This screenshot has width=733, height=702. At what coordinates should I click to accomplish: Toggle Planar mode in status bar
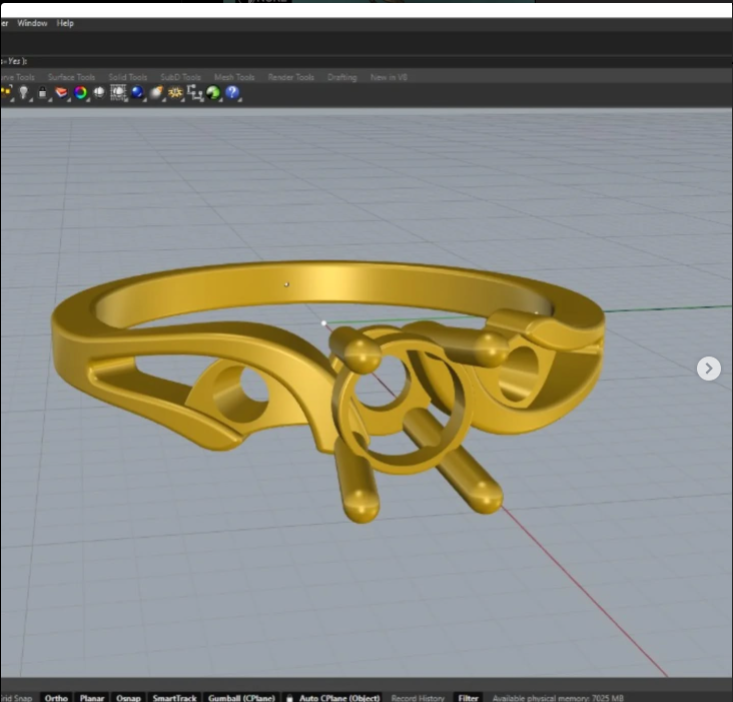[92, 697]
